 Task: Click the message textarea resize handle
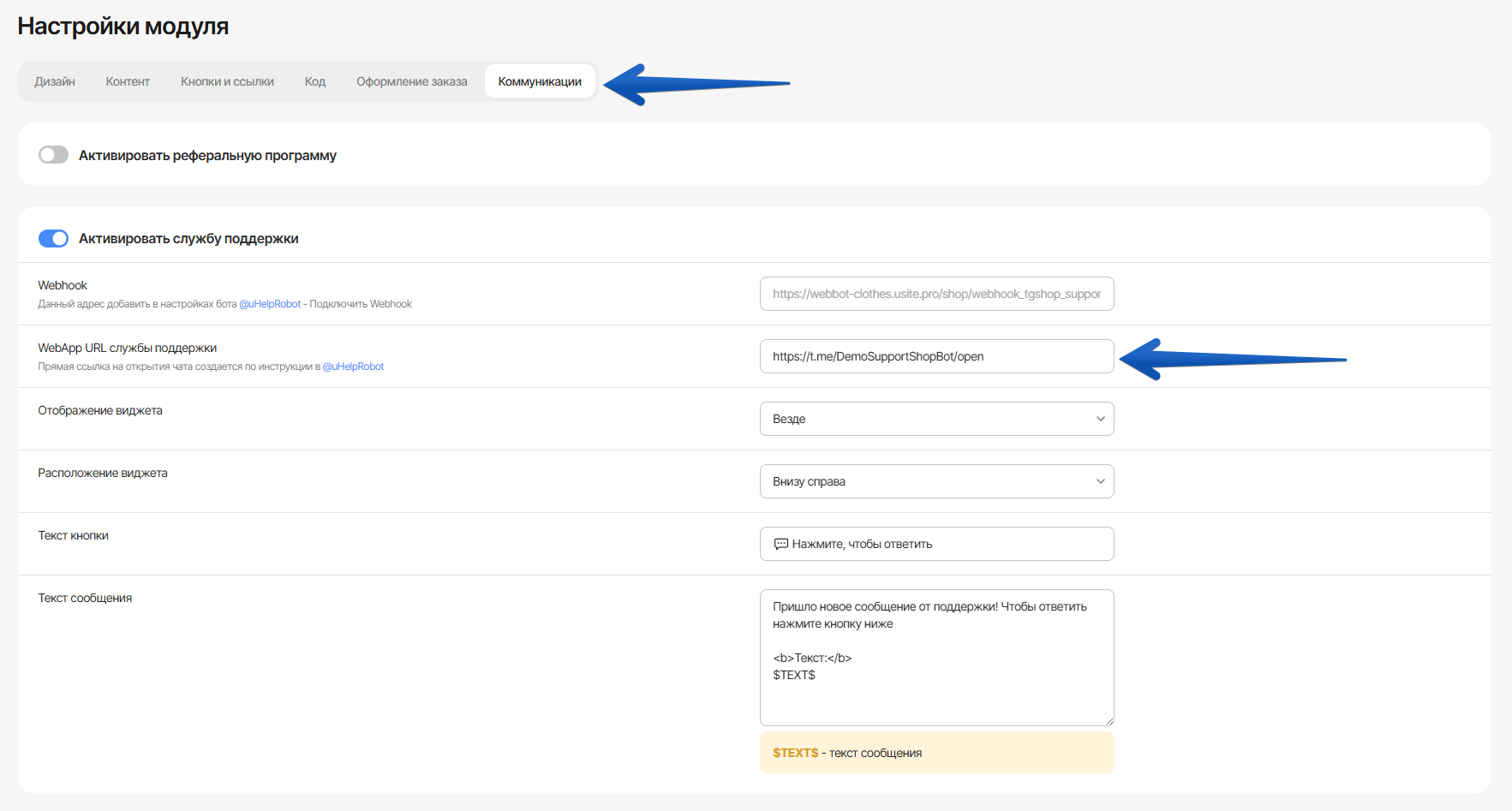(1109, 721)
